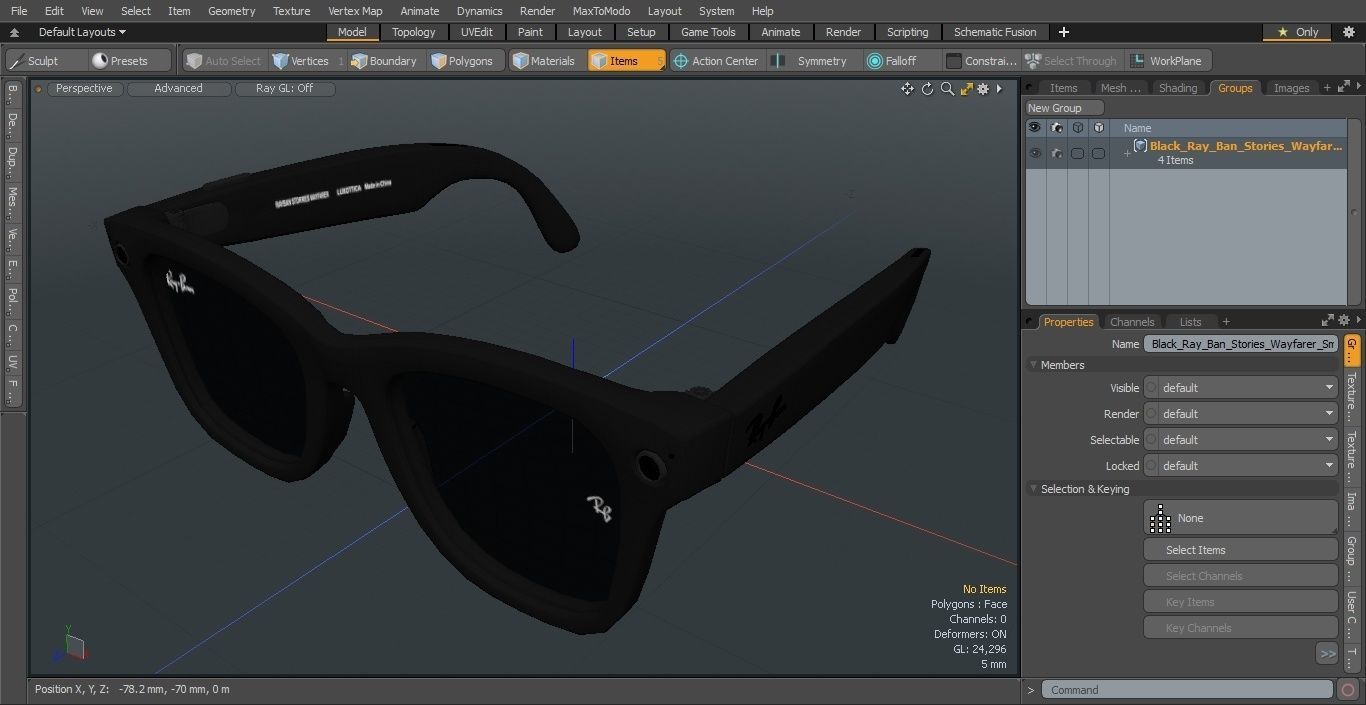The image size is (1366, 705).
Task: Toggle visibility eye for the Black_Ray_Ban_Stories group
Action: coord(1035,153)
